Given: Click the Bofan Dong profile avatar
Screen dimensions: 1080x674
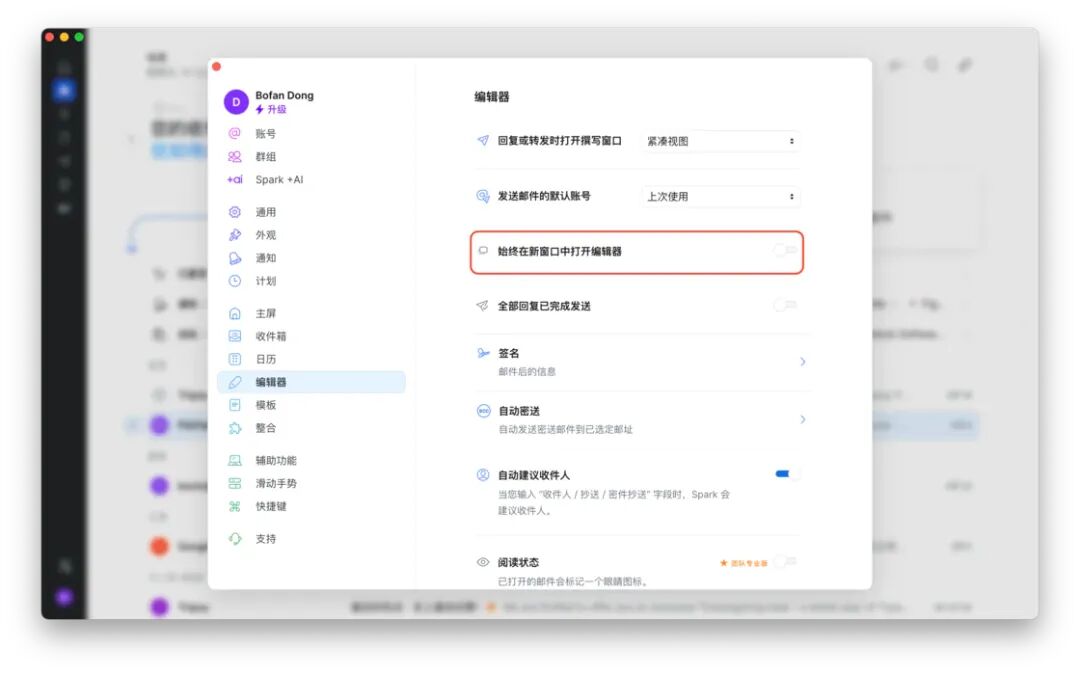Looking at the screenshot, I should point(236,102).
